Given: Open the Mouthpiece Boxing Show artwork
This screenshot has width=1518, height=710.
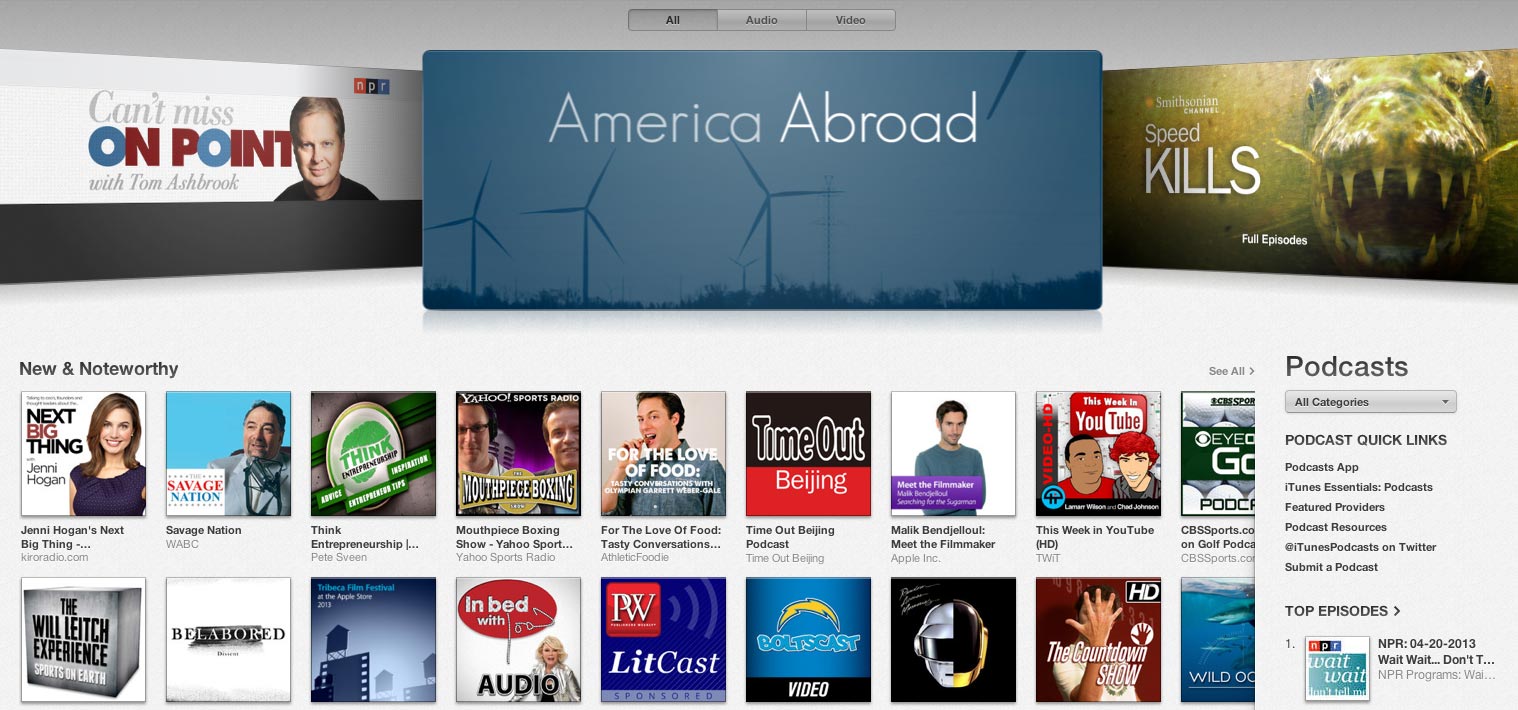Looking at the screenshot, I should tap(518, 454).
